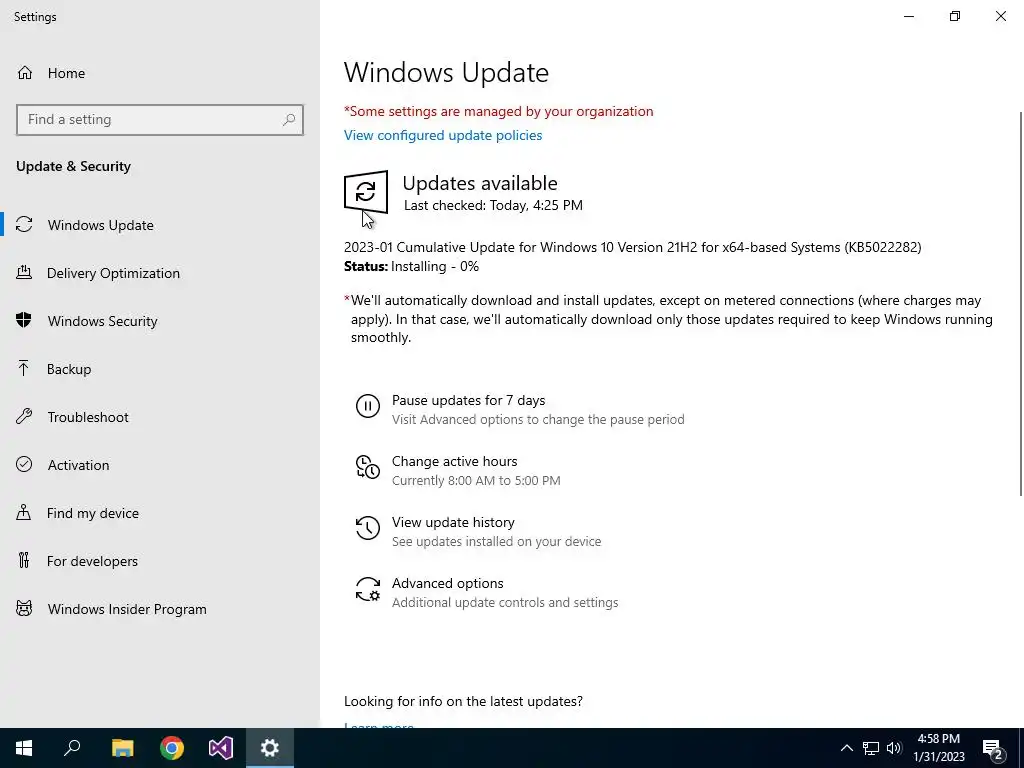Launch Google Chrome from the taskbar
Viewport: 1024px width, 768px height.
pyautogui.click(x=172, y=748)
